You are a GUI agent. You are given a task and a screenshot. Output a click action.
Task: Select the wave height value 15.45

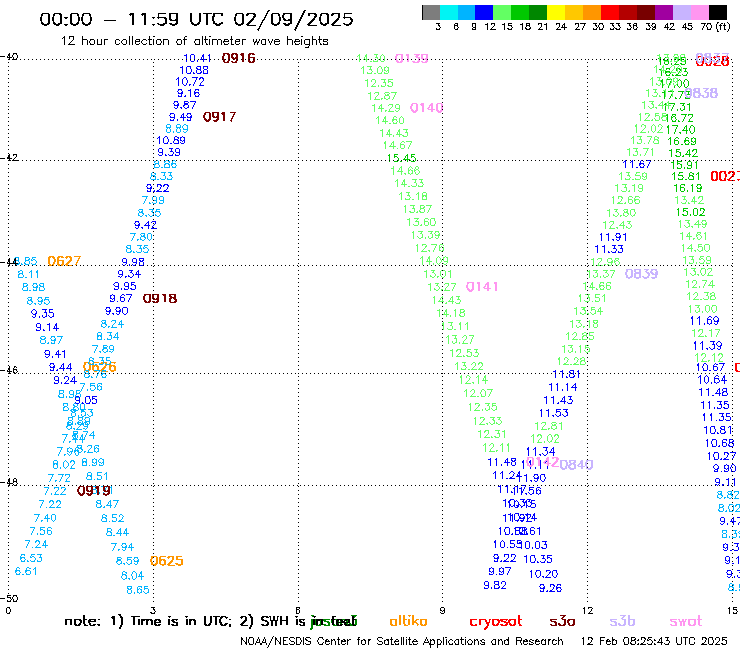402,158
